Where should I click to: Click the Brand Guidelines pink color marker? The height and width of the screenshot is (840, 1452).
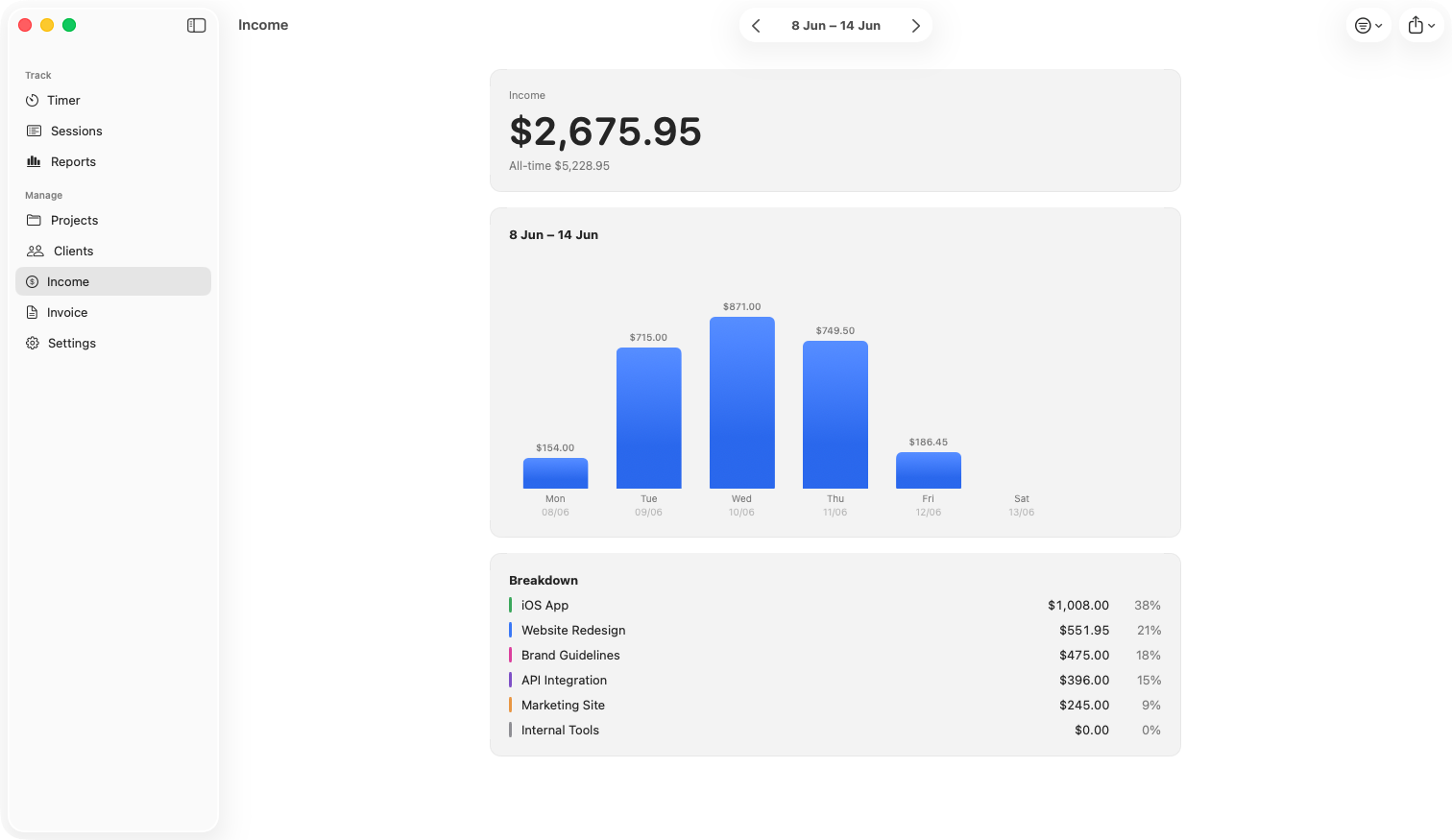(x=510, y=656)
